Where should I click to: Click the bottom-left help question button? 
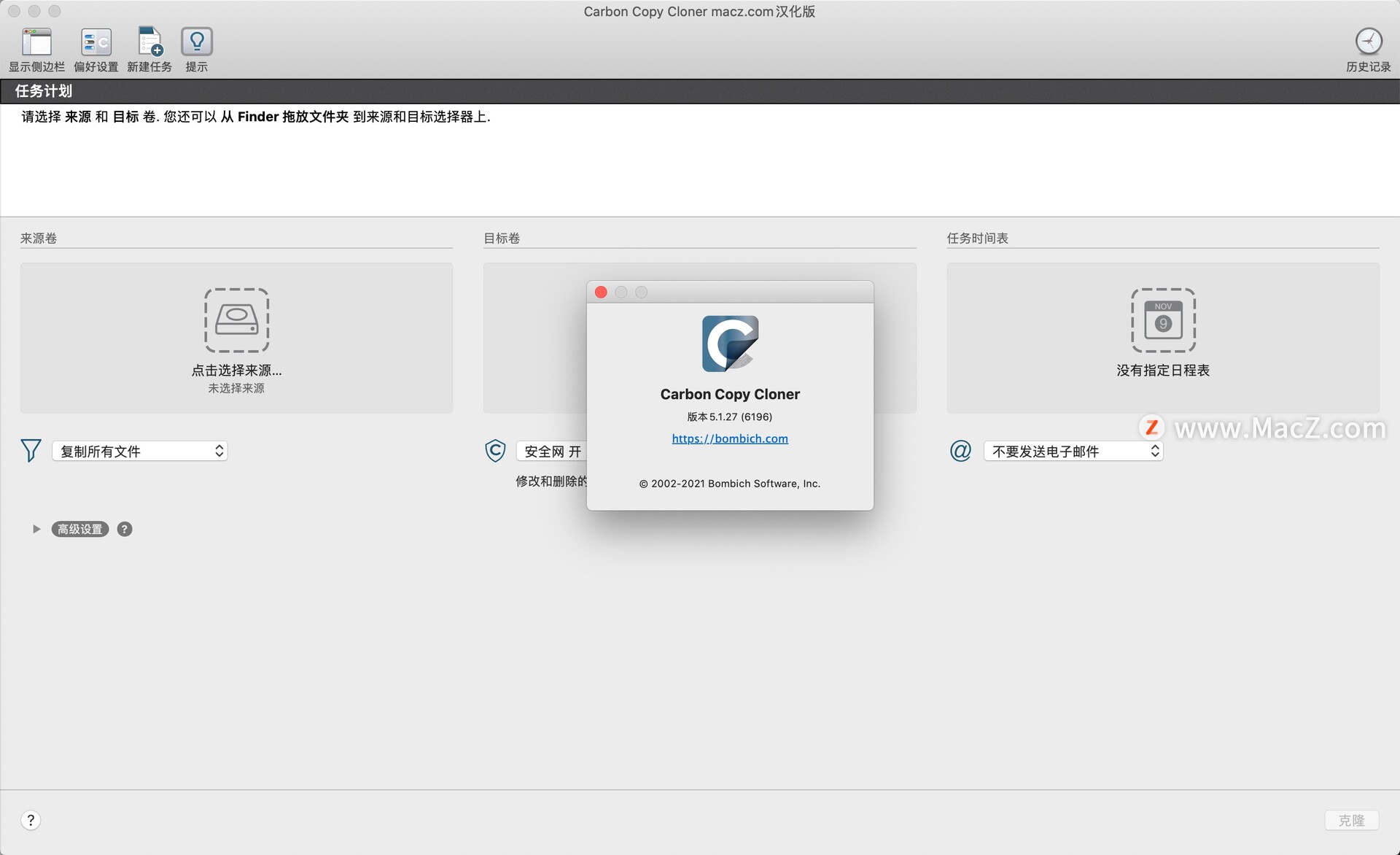31,820
